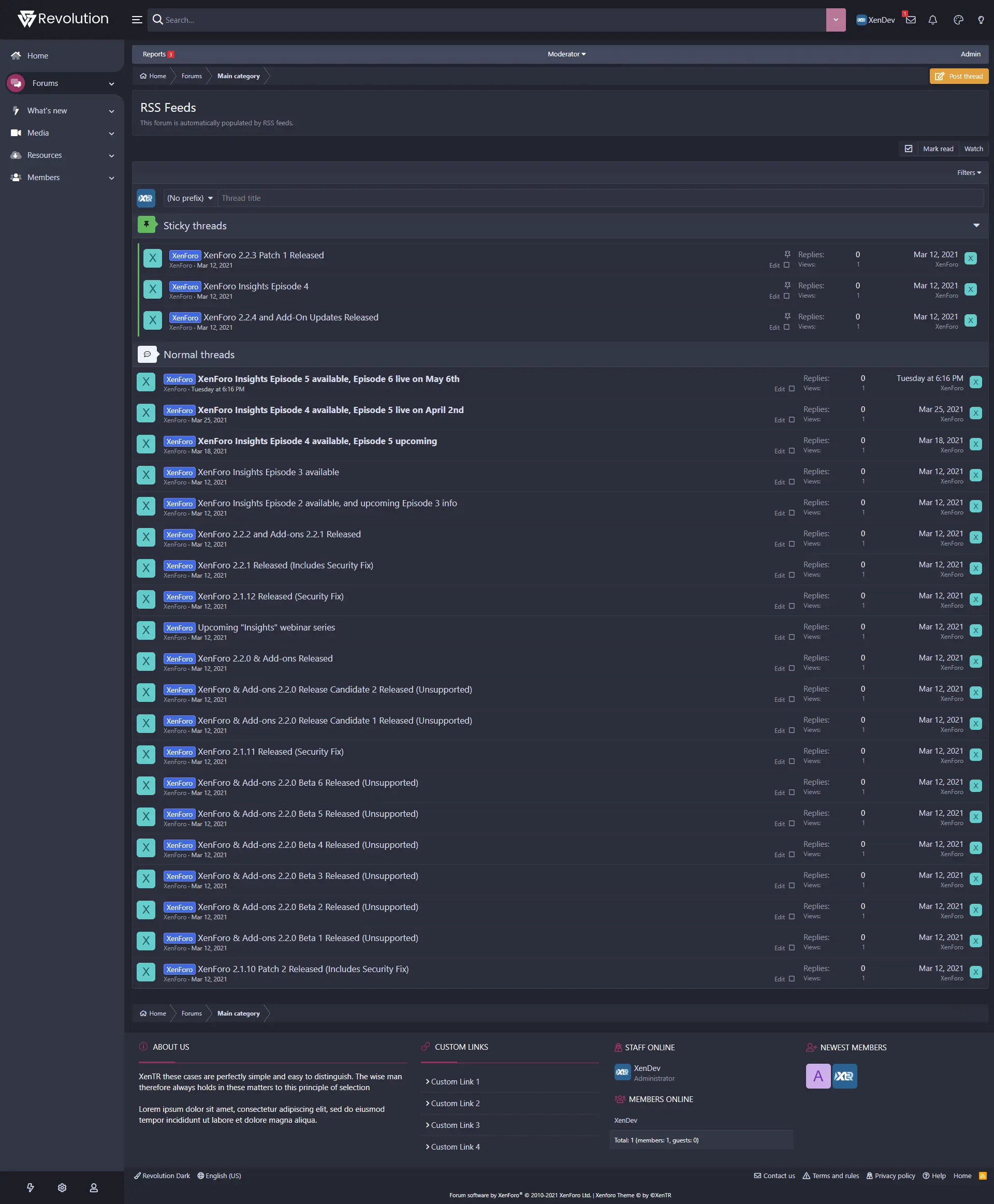Click the green sticky pin icon
994x1204 pixels.
coord(147,225)
